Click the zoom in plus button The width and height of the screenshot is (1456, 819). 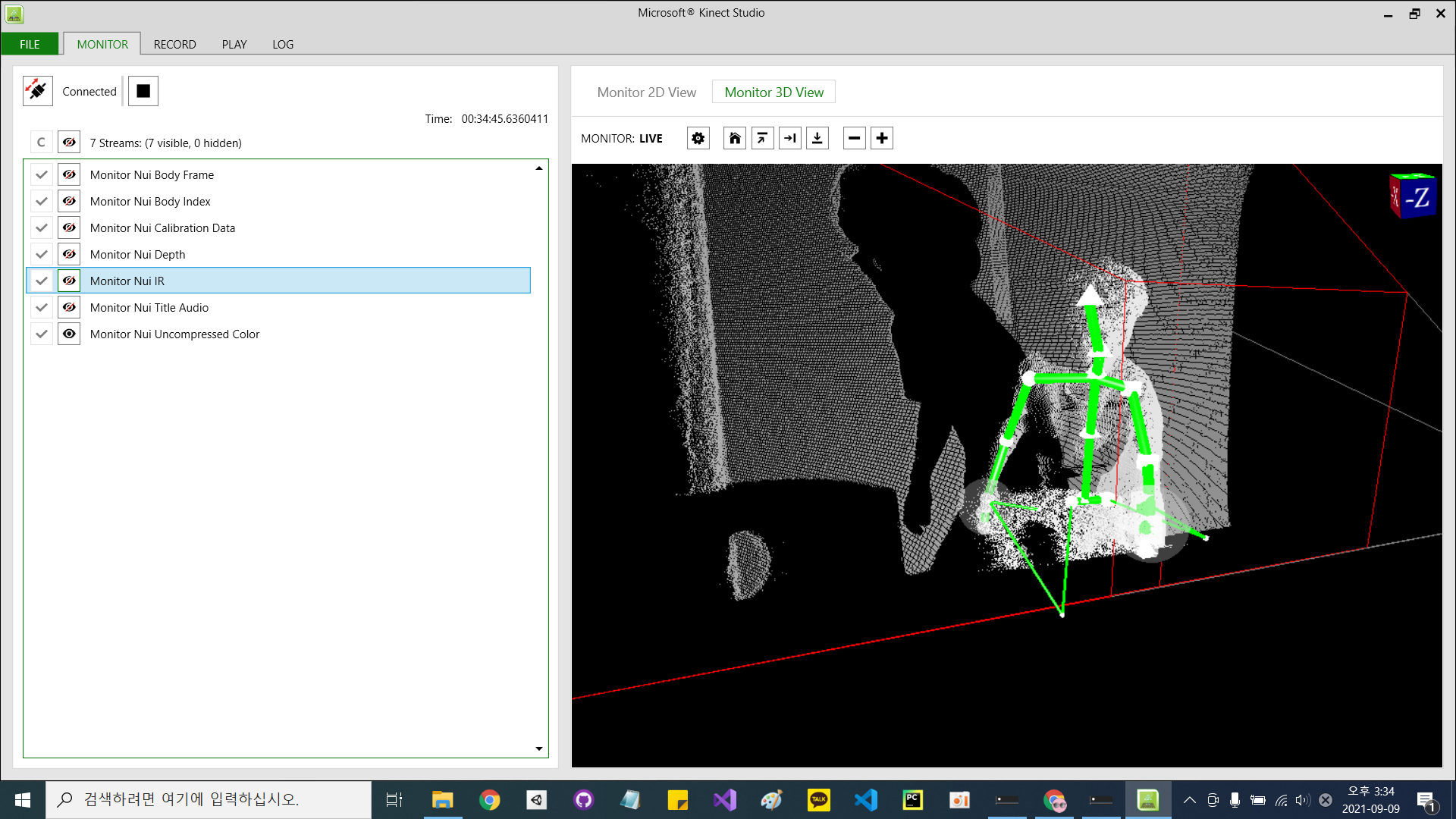tap(881, 138)
